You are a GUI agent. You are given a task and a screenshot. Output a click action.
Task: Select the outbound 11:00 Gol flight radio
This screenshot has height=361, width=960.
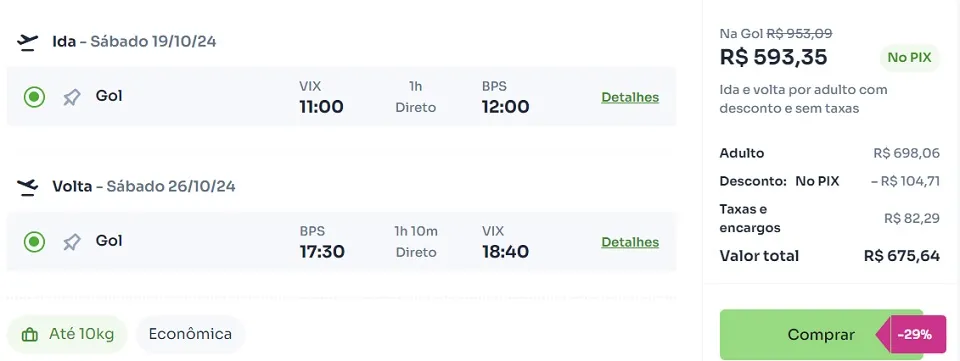tap(34, 97)
